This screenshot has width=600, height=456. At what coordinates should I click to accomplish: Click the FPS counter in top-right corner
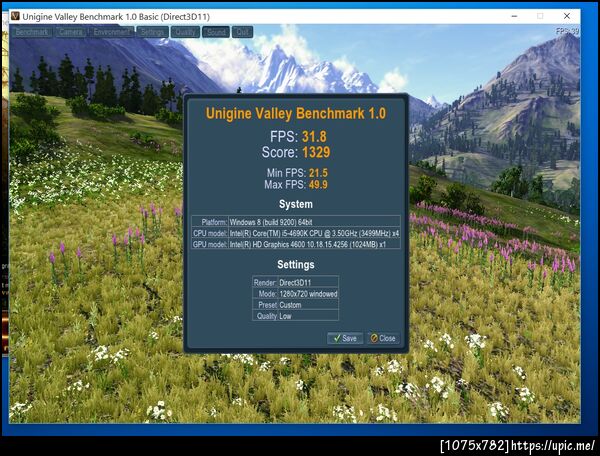[567, 31]
